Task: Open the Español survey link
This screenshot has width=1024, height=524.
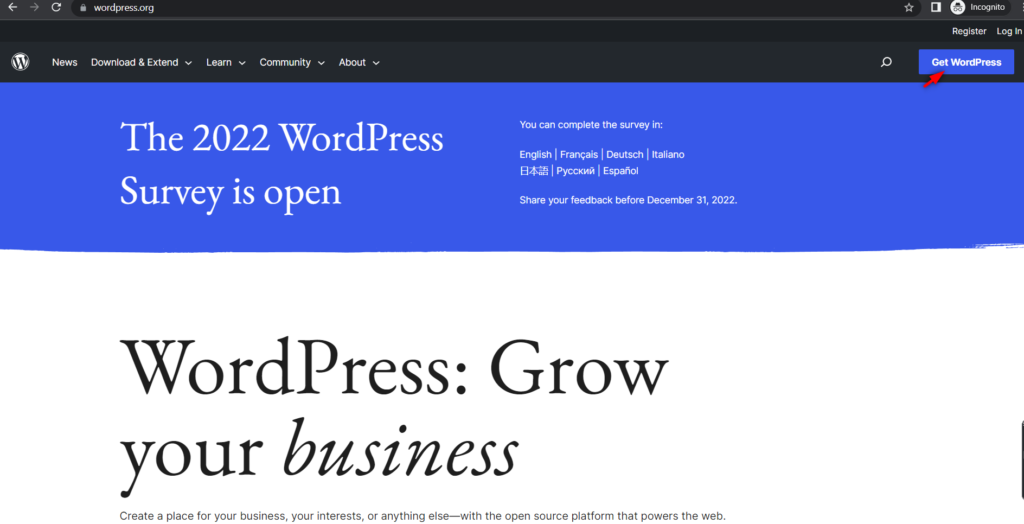Action: 620,171
